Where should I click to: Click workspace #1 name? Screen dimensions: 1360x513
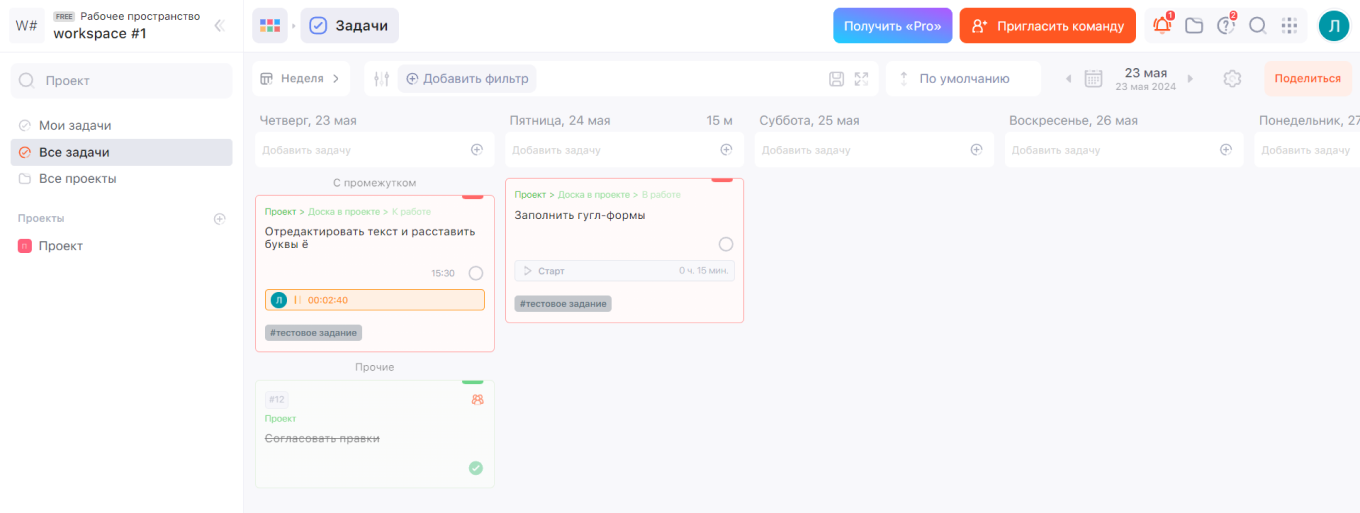(x=100, y=34)
